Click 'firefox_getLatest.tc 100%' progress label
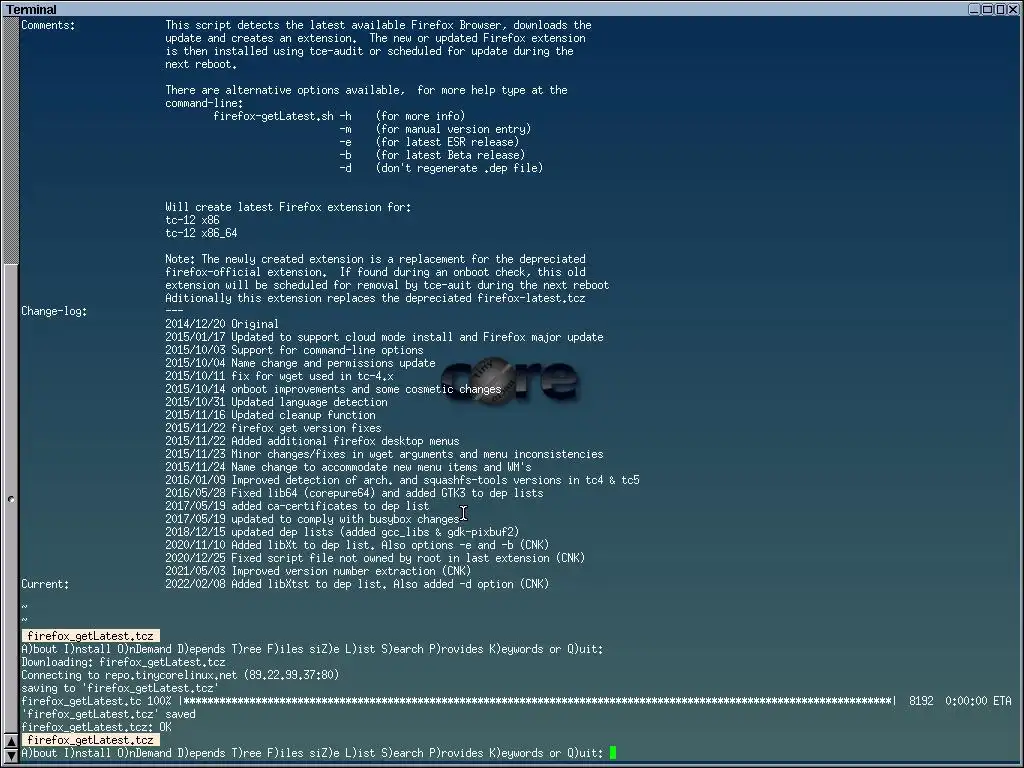The width and height of the screenshot is (1024, 768). pyautogui.click(x=97, y=701)
